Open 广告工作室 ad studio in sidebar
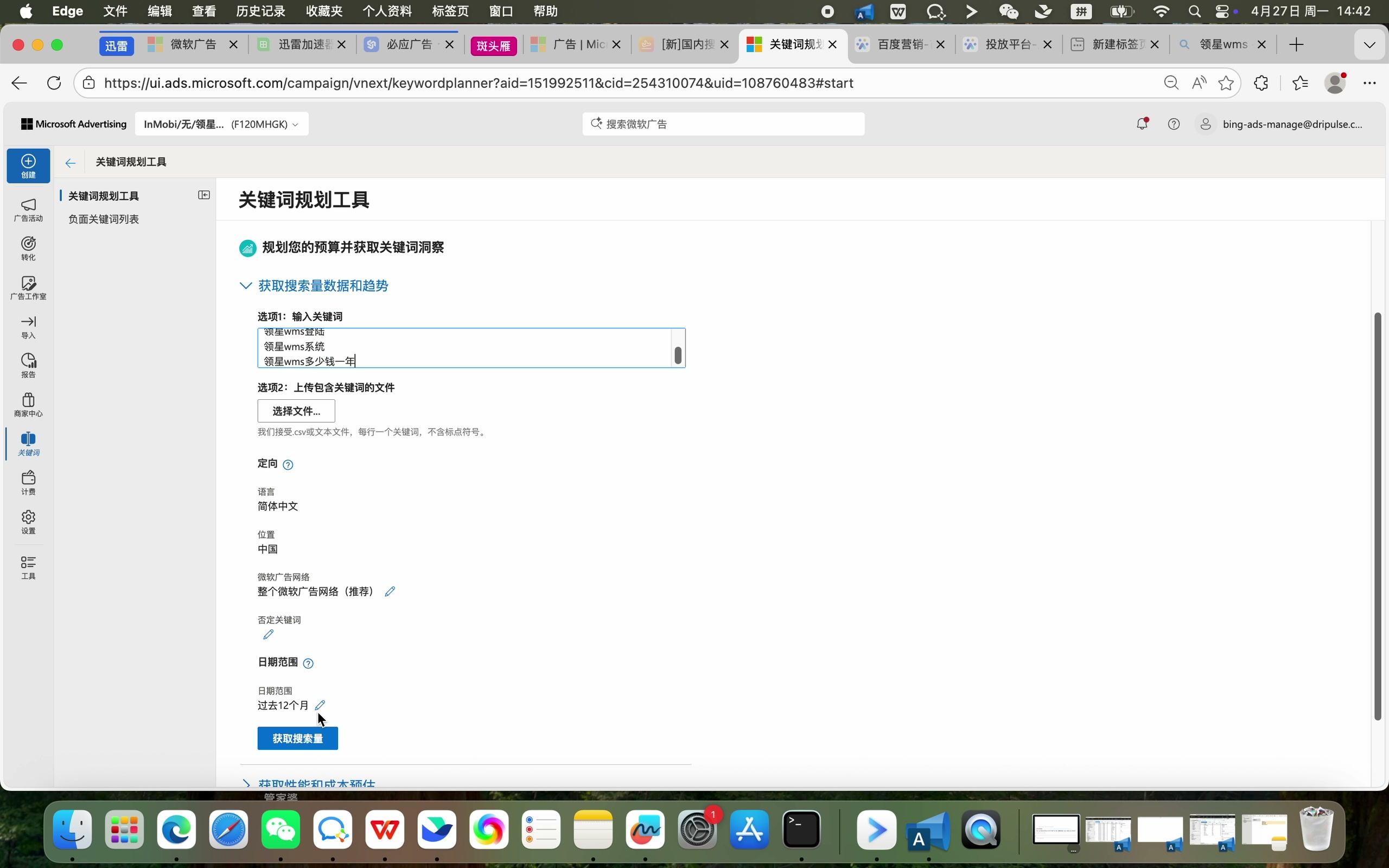Viewport: 1389px width, 868px height. click(28, 288)
